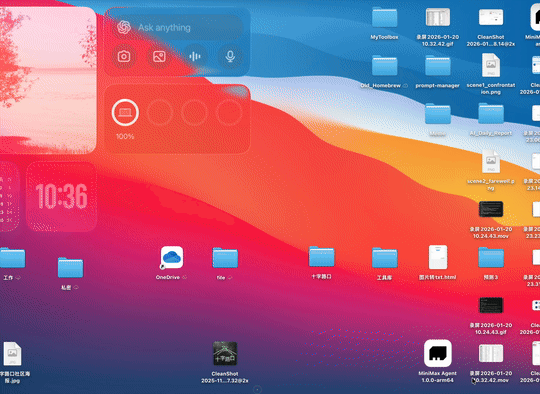Open the pink lake photo widget
This screenshot has width=540, height=394.
pos(48,80)
